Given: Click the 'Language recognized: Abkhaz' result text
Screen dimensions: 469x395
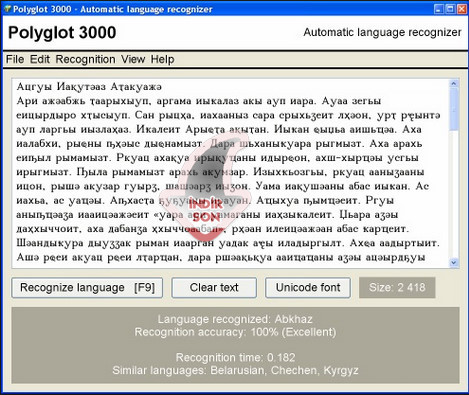Looking at the screenshot, I should tap(235, 319).
